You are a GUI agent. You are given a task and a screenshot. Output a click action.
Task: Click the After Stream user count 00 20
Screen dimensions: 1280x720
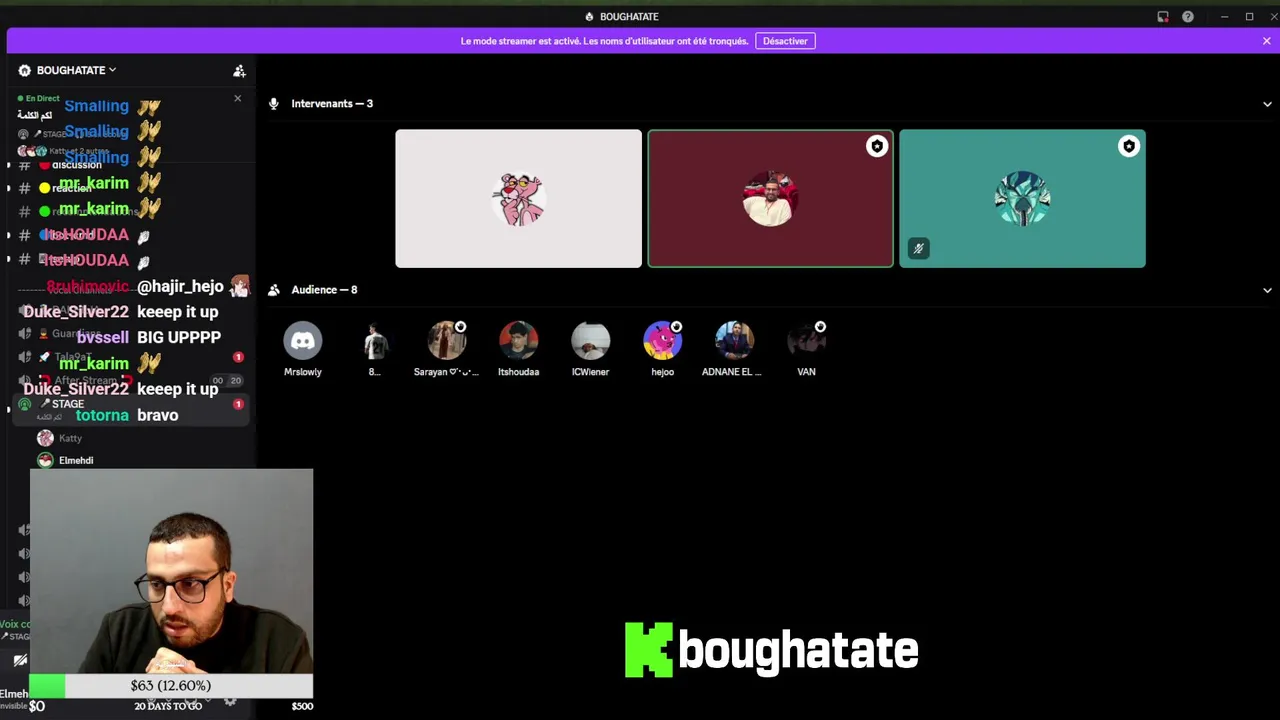[x=227, y=381]
